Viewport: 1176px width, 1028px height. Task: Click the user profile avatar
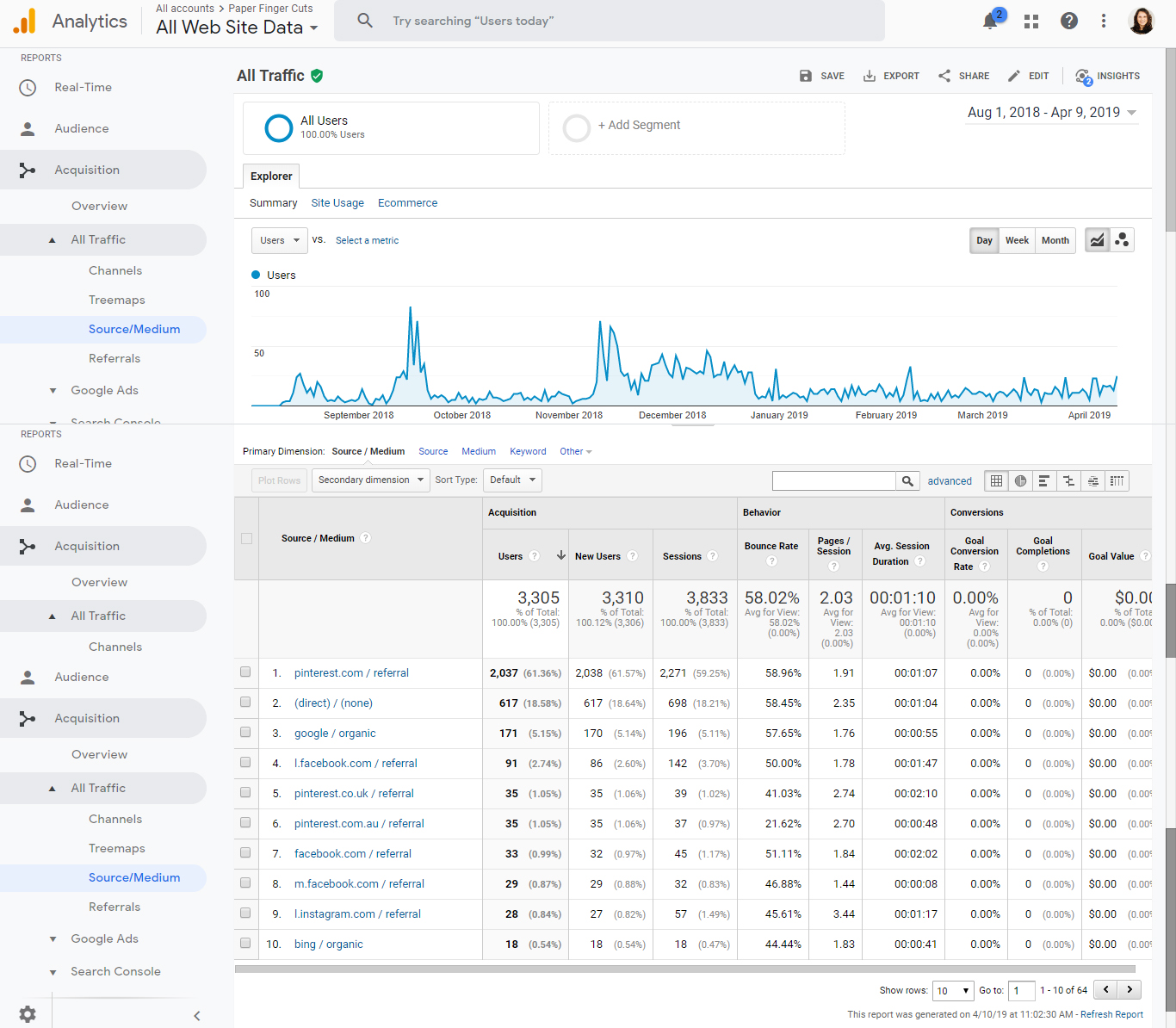pos(1142,21)
